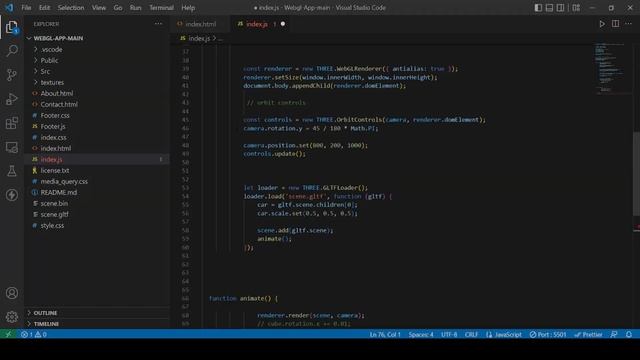
Task: Change Spaces: 4 indentation setting
Action: tap(421, 334)
